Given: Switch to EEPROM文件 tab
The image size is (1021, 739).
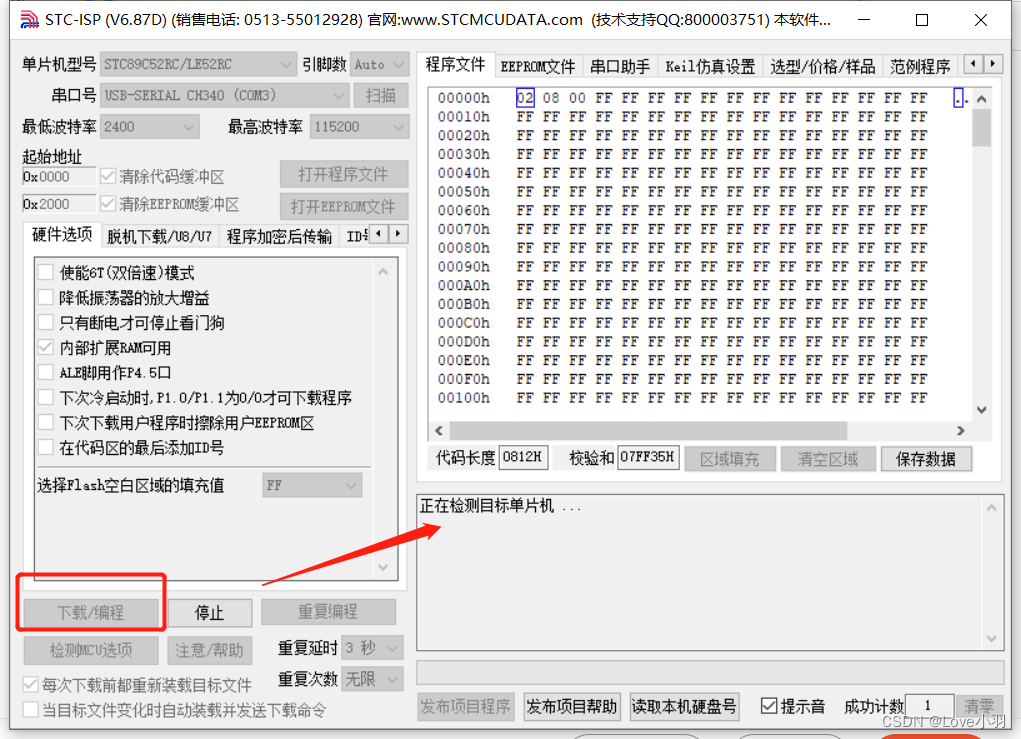Looking at the screenshot, I should [538, 66].
